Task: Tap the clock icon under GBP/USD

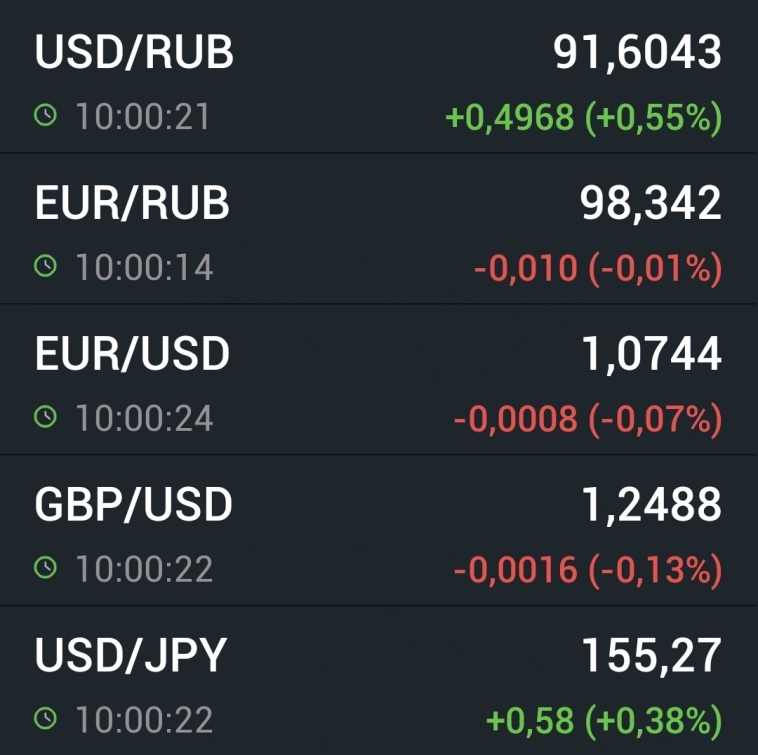Action: [x=45, y=569]
